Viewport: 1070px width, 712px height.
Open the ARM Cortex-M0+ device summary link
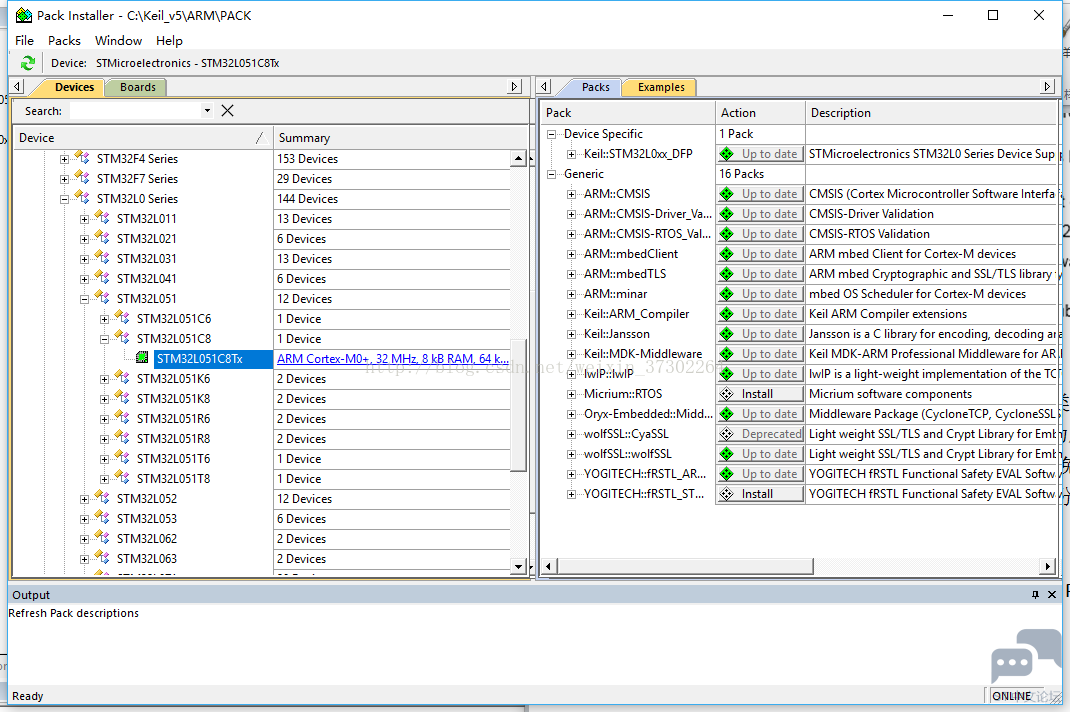tap(392, 358)
